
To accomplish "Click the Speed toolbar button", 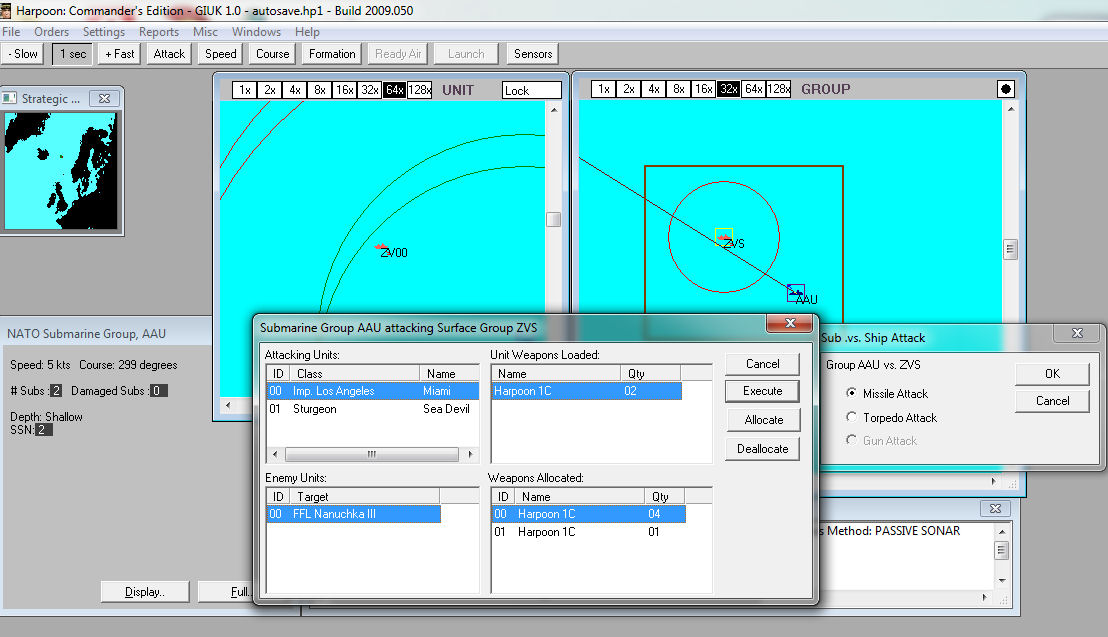I will 220,54.
